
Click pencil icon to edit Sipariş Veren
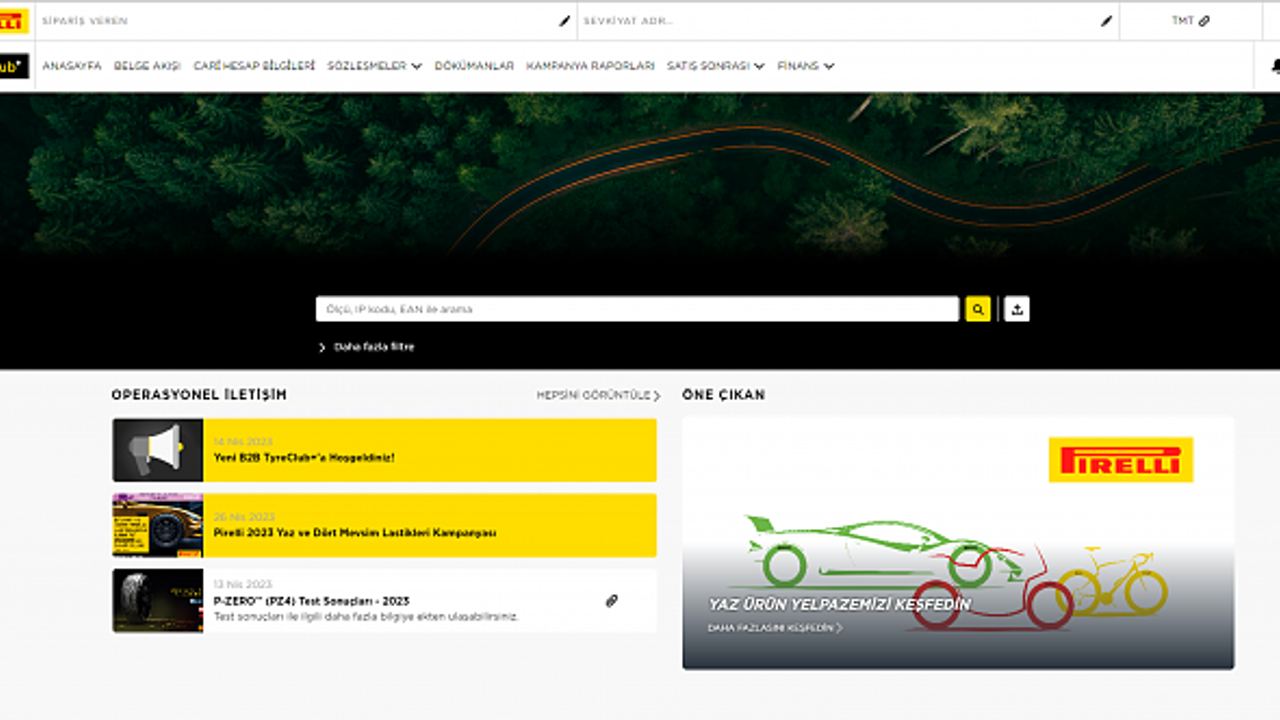tap(564, 21)
